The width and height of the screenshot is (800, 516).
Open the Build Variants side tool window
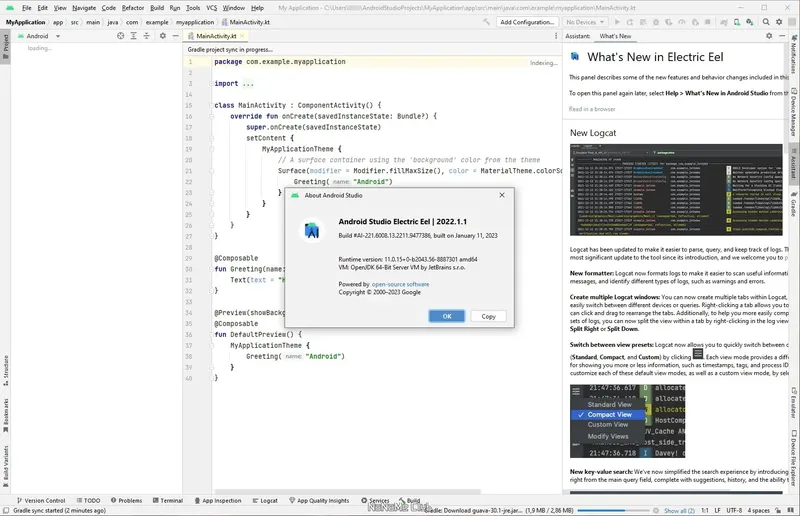(x=6, y=465)
